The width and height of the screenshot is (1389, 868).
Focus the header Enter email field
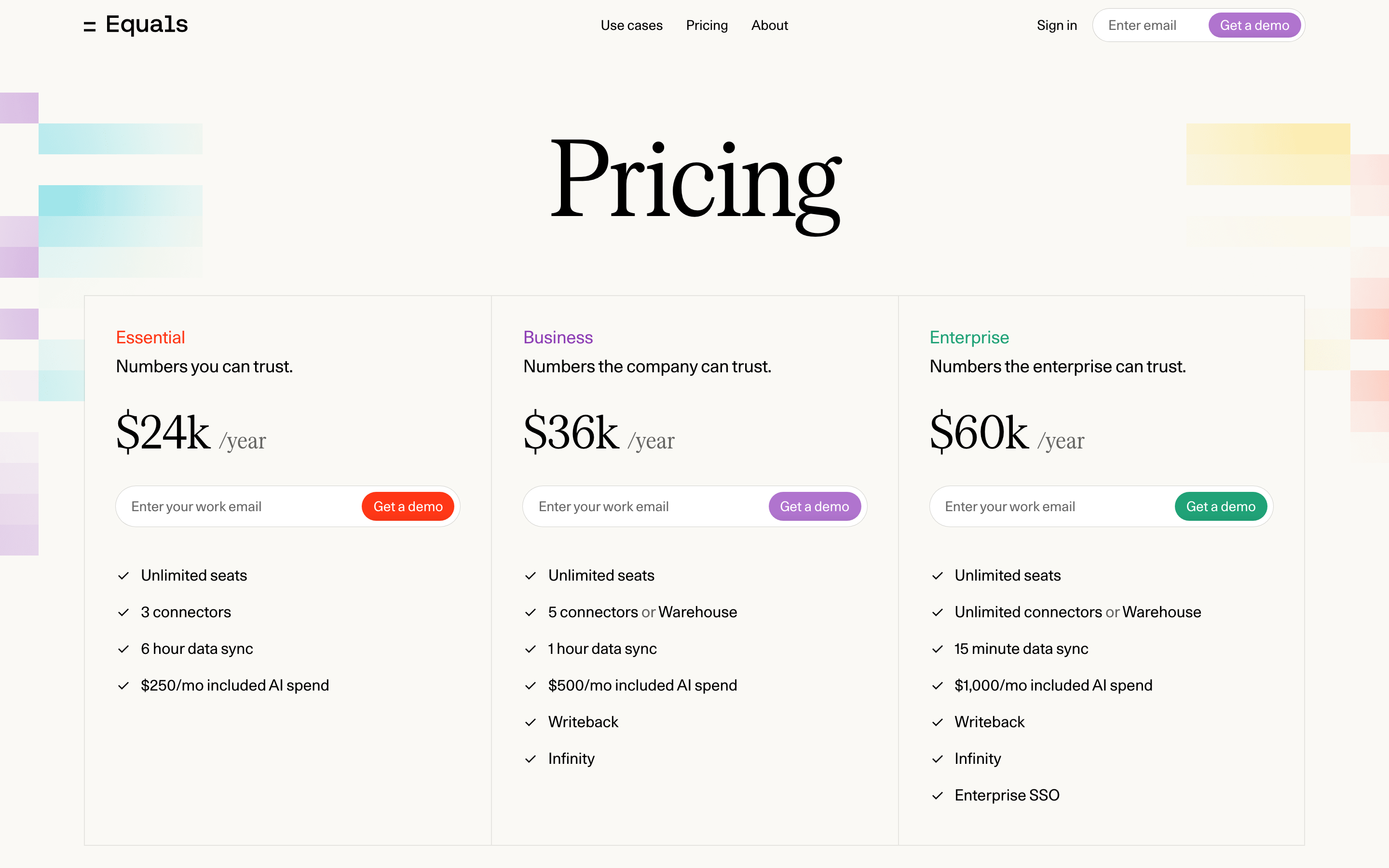point(1151,25)
